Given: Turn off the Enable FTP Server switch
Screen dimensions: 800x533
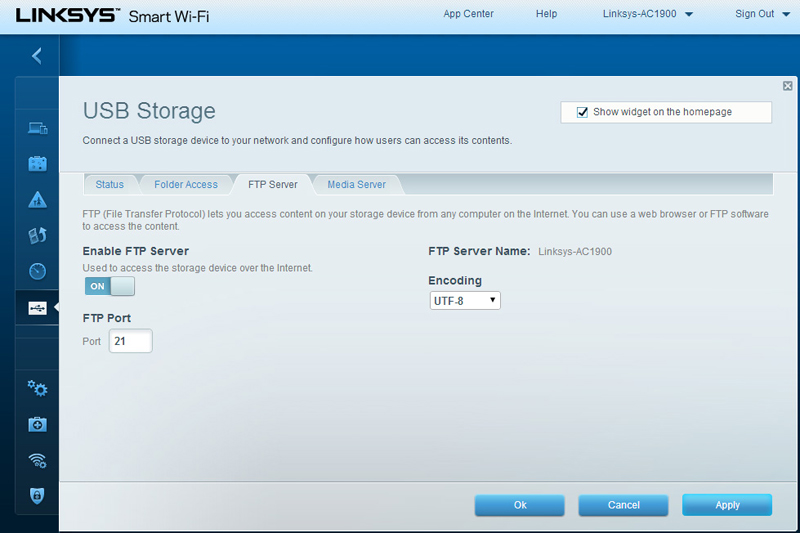Looking at the screenshot, I should pos(110,286).
